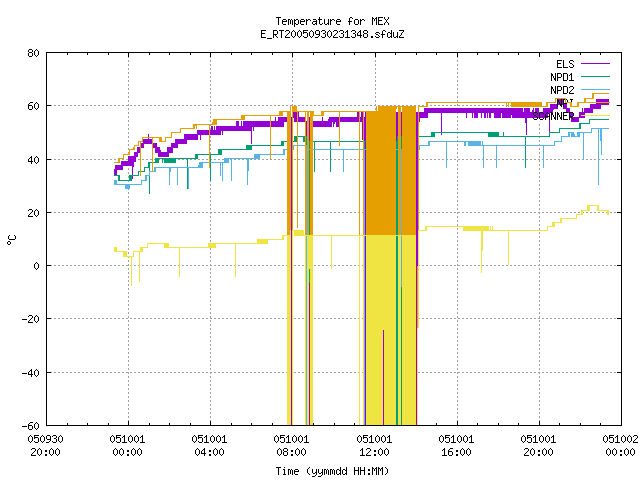This screenshot has width=640, height=480.
Task: Click the purple ELS legend line sample
Action: pos(595,64)
